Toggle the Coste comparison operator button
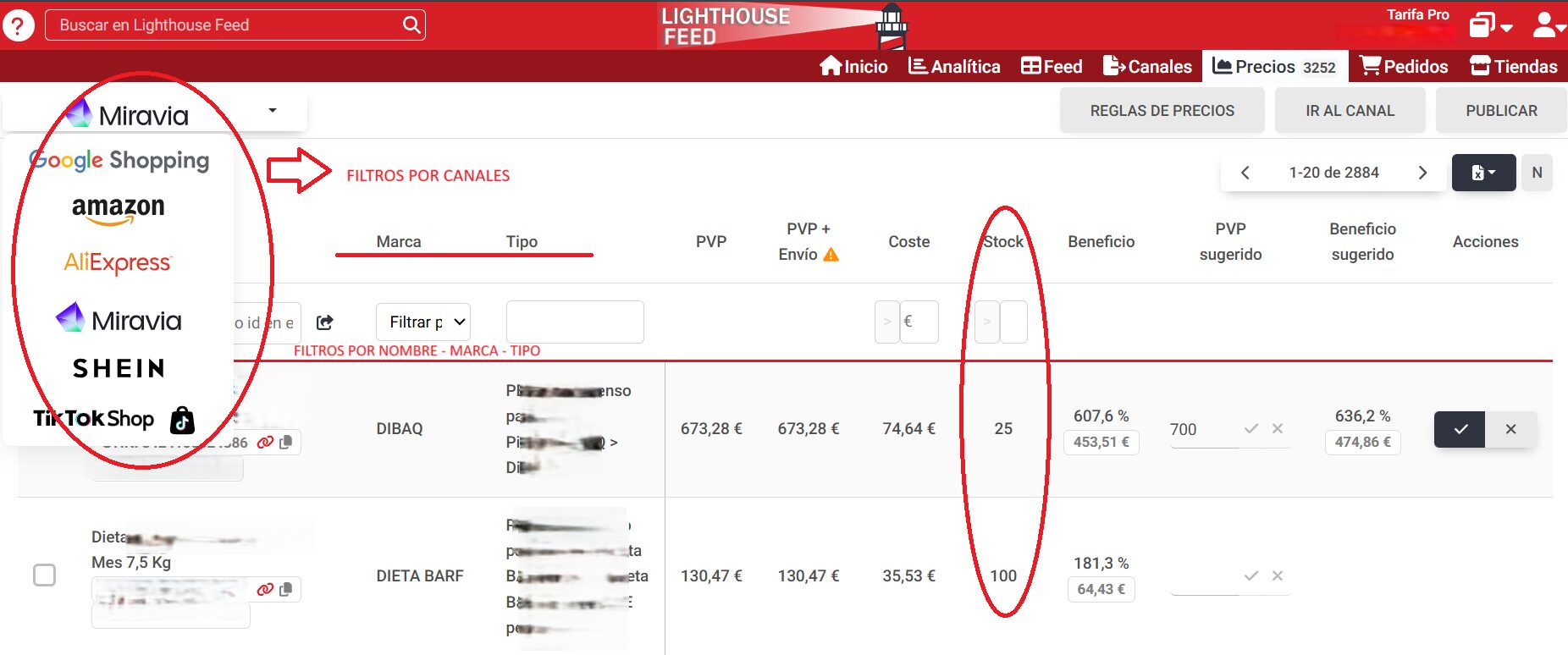This screenshot has height=655, width=1568. click(x=886, y=322)
